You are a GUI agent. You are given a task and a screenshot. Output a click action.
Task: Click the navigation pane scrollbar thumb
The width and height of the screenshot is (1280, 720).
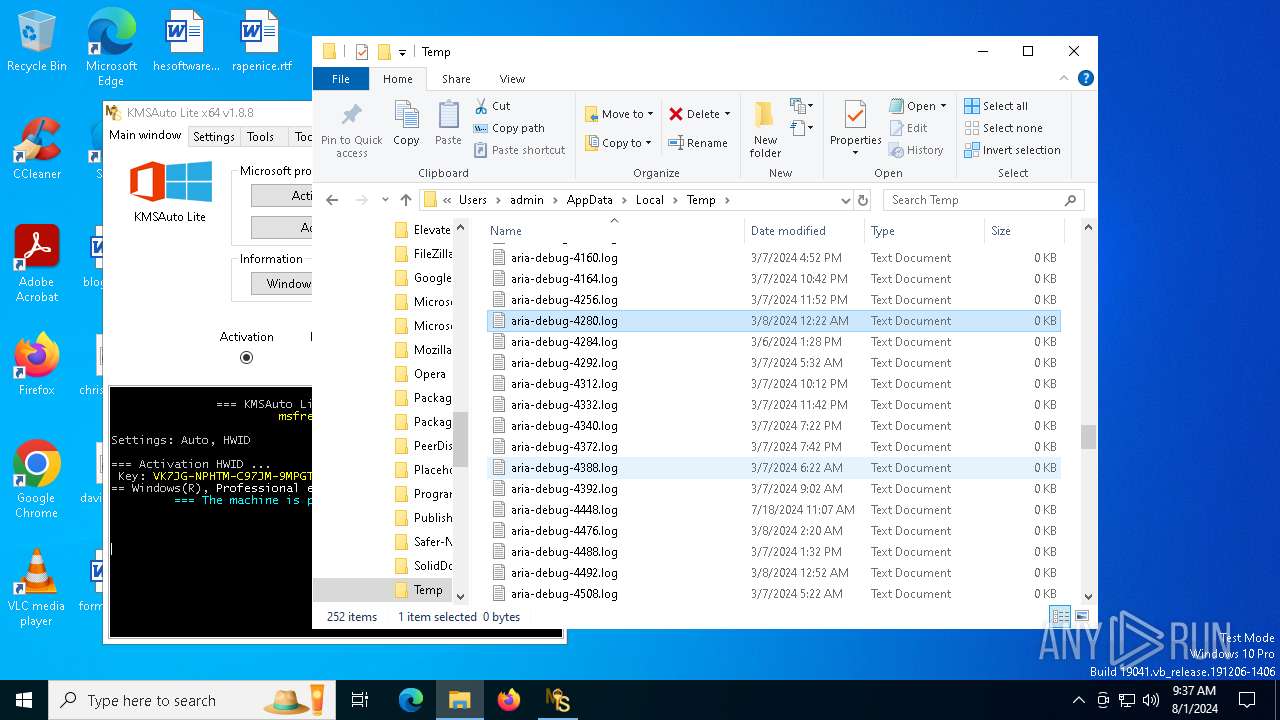pyautogui.click(x=461, y=438)
